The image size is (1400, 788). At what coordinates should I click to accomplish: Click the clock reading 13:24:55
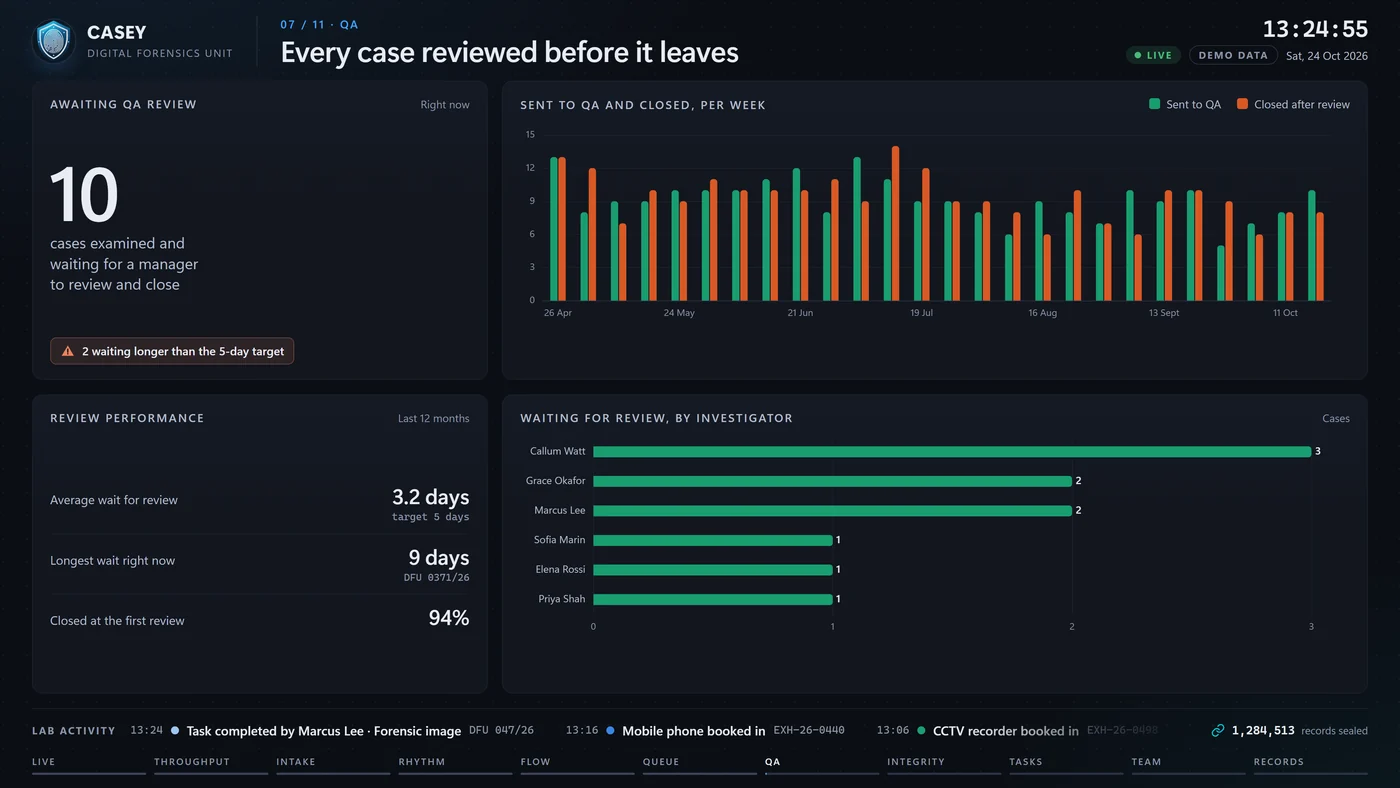(1315, 28)
